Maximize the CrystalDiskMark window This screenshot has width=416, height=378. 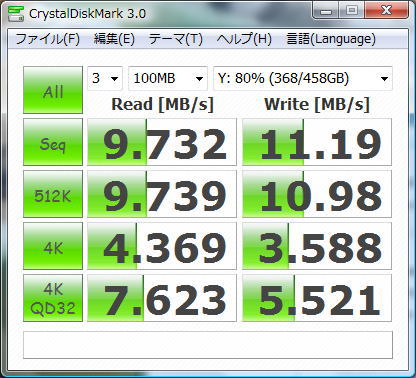pyautogui.click(x=351, y=11)
